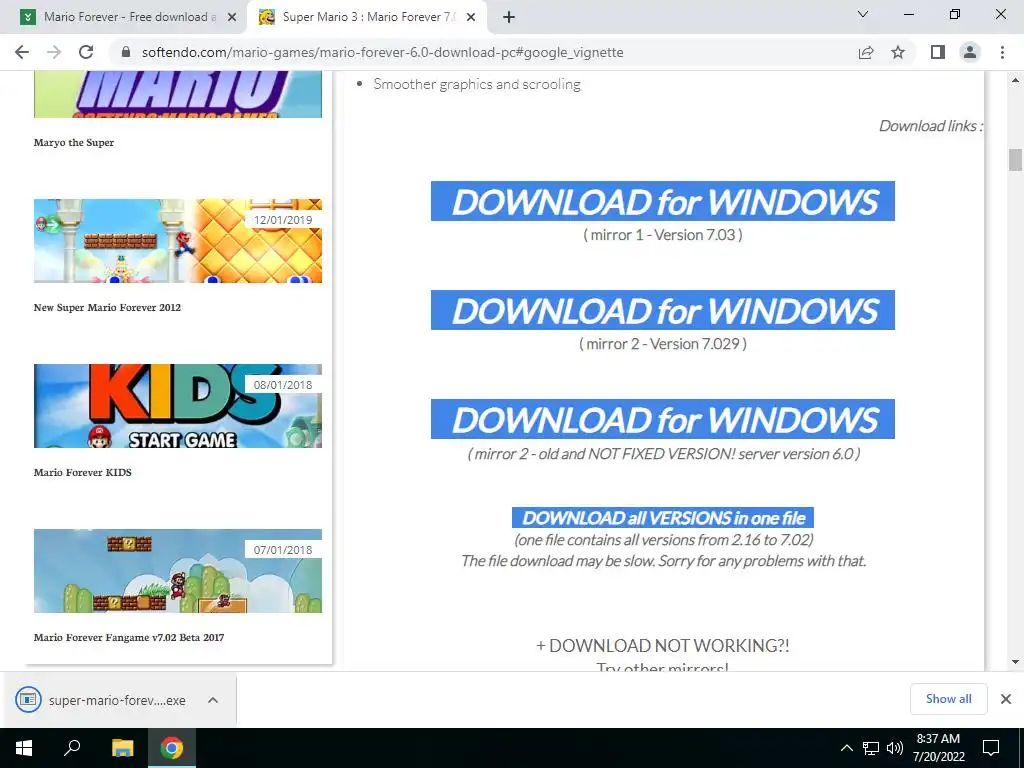View site security lock information
1024x768 pixels.
[x=126, y=52]
